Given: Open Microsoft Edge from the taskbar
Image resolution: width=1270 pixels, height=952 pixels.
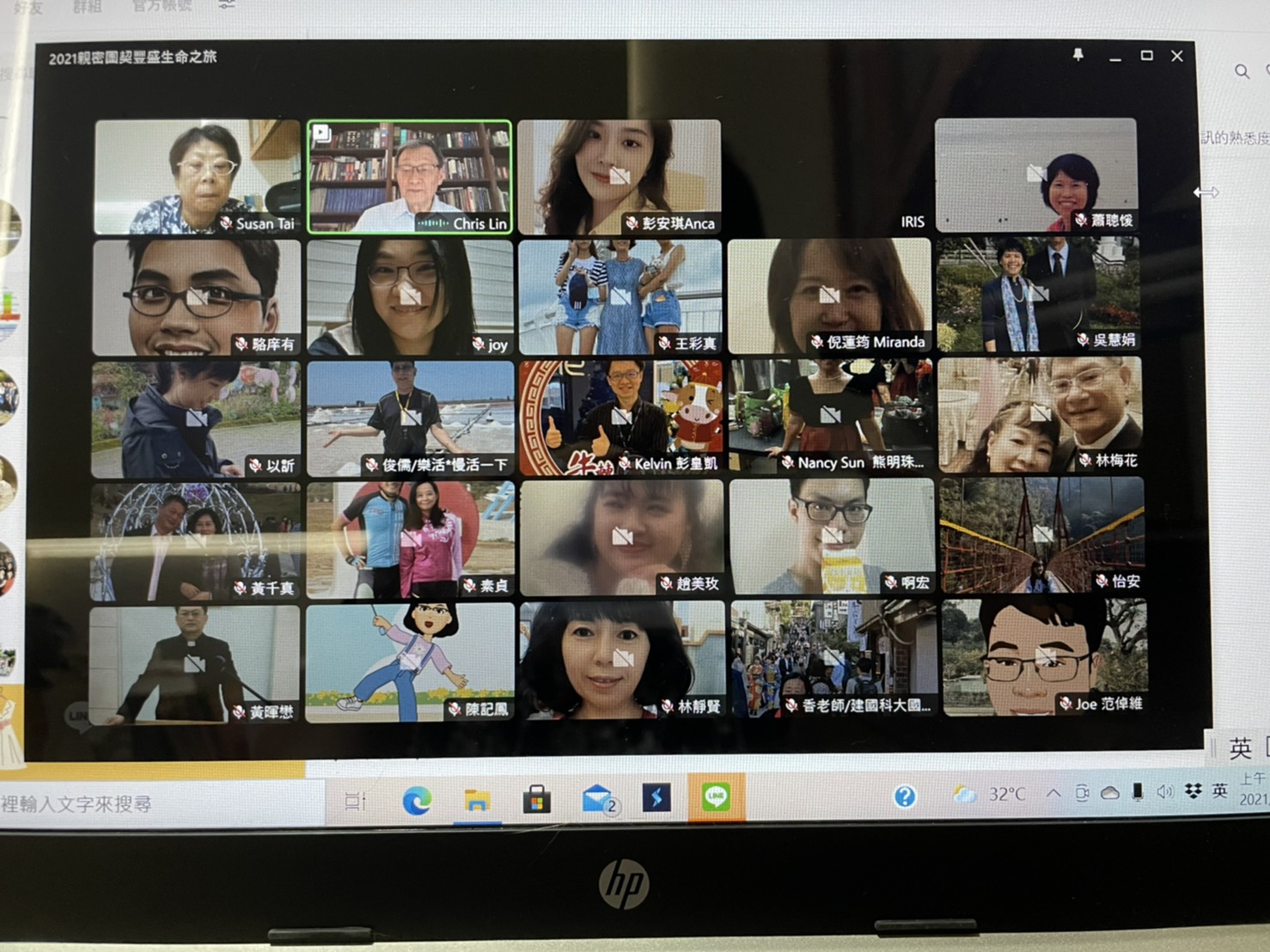Looking at the screenshot, I should click(418, 801).
